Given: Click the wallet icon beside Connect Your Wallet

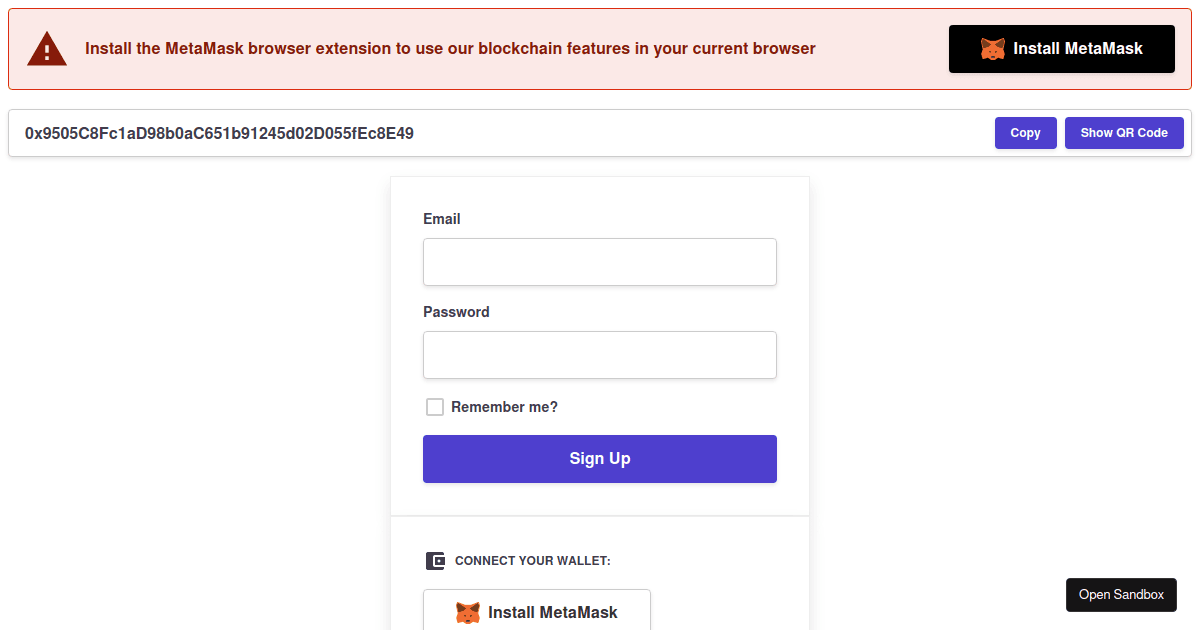Looking at the screenshot, I should click(435, 561).
